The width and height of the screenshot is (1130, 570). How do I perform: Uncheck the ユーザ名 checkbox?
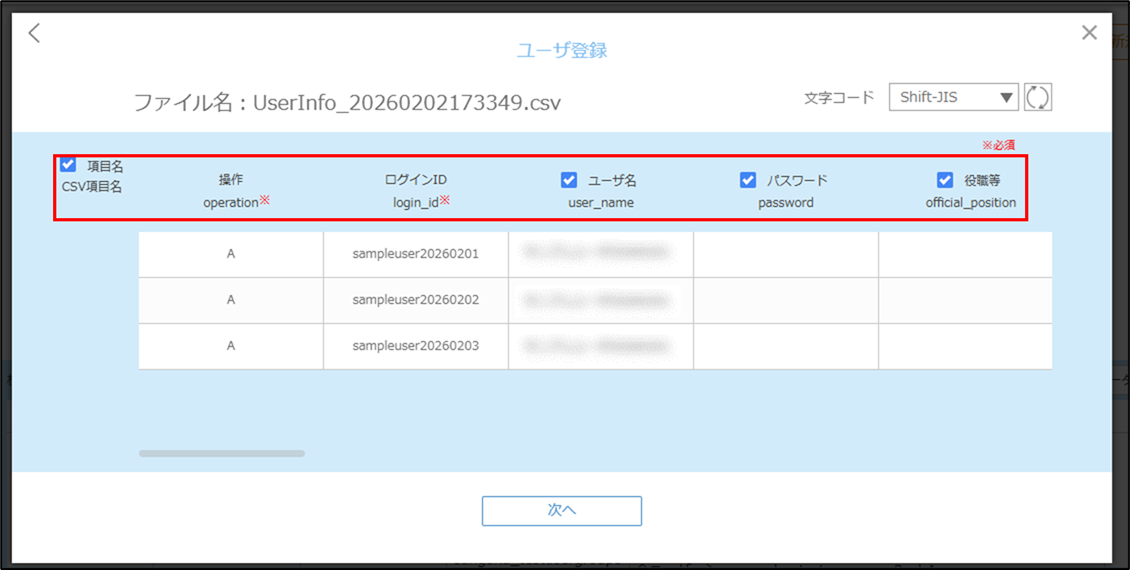pyautogui.click(x=569, y=180)
